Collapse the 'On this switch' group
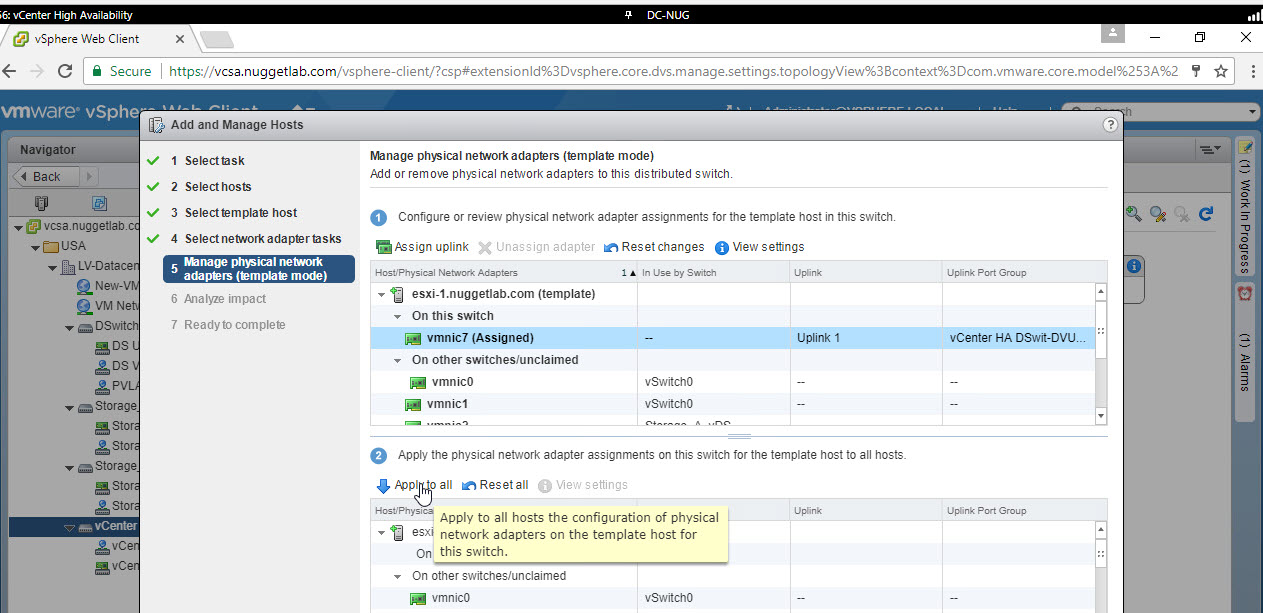Screen dimensions: 1263x613 (397, 316)
